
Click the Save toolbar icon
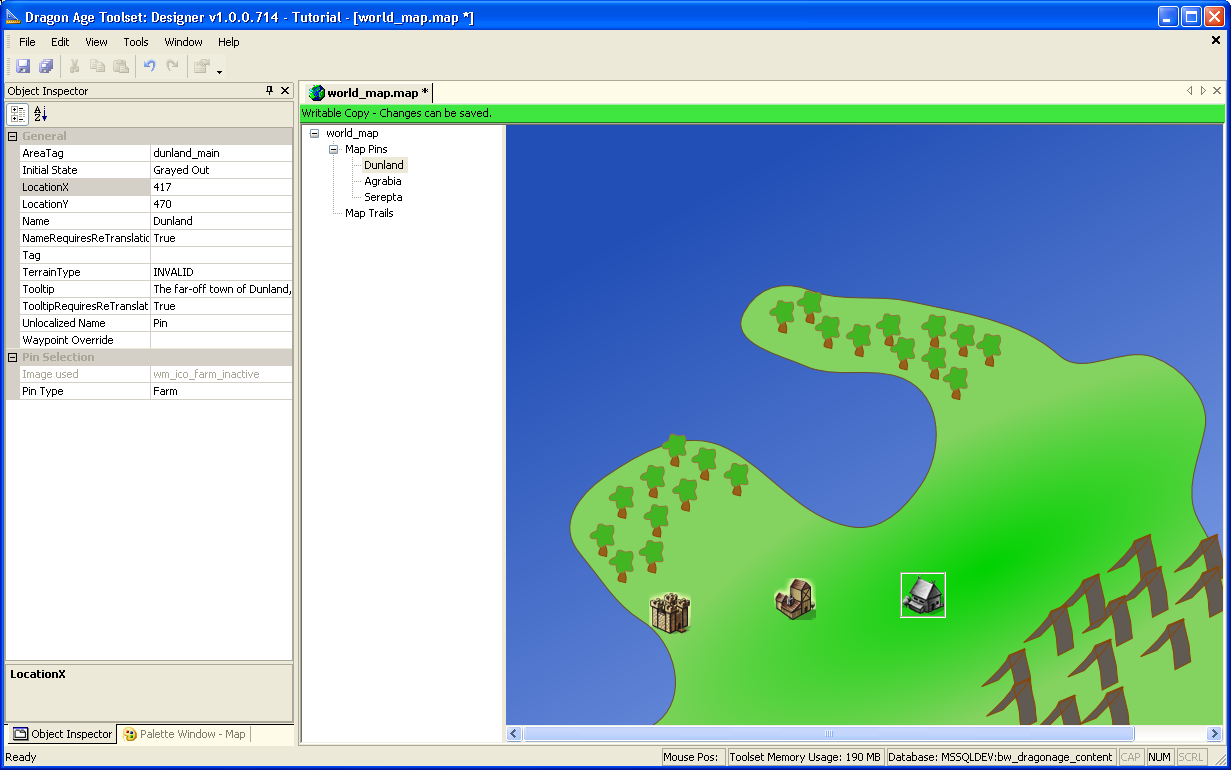(22, 66)
